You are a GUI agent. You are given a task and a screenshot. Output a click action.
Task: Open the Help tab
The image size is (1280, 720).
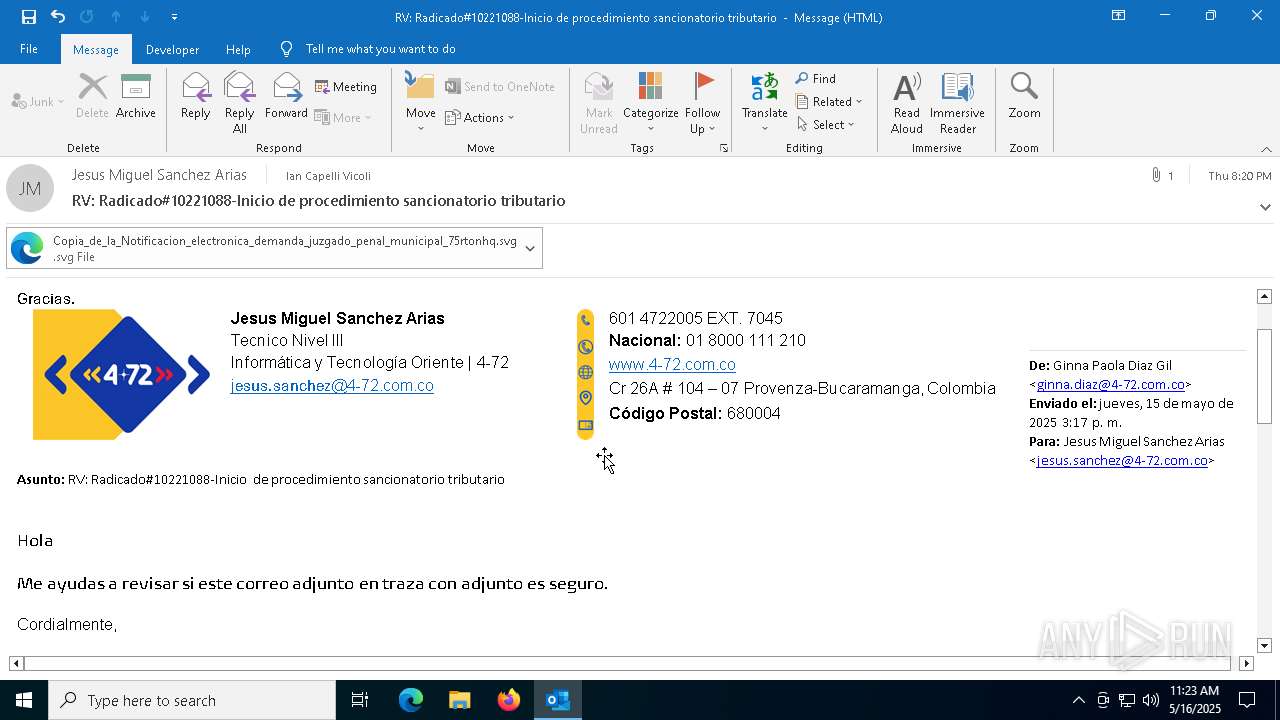click(238, 49)
